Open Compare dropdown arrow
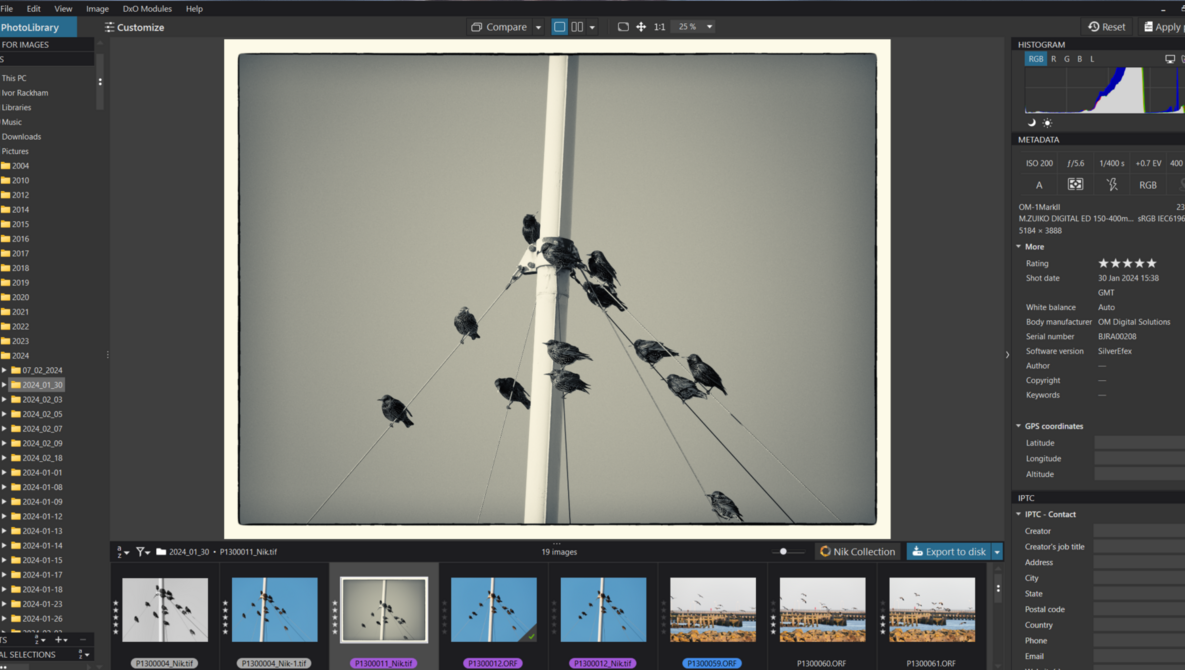The width and height of the screenshot is (1185, 670). 538,27
